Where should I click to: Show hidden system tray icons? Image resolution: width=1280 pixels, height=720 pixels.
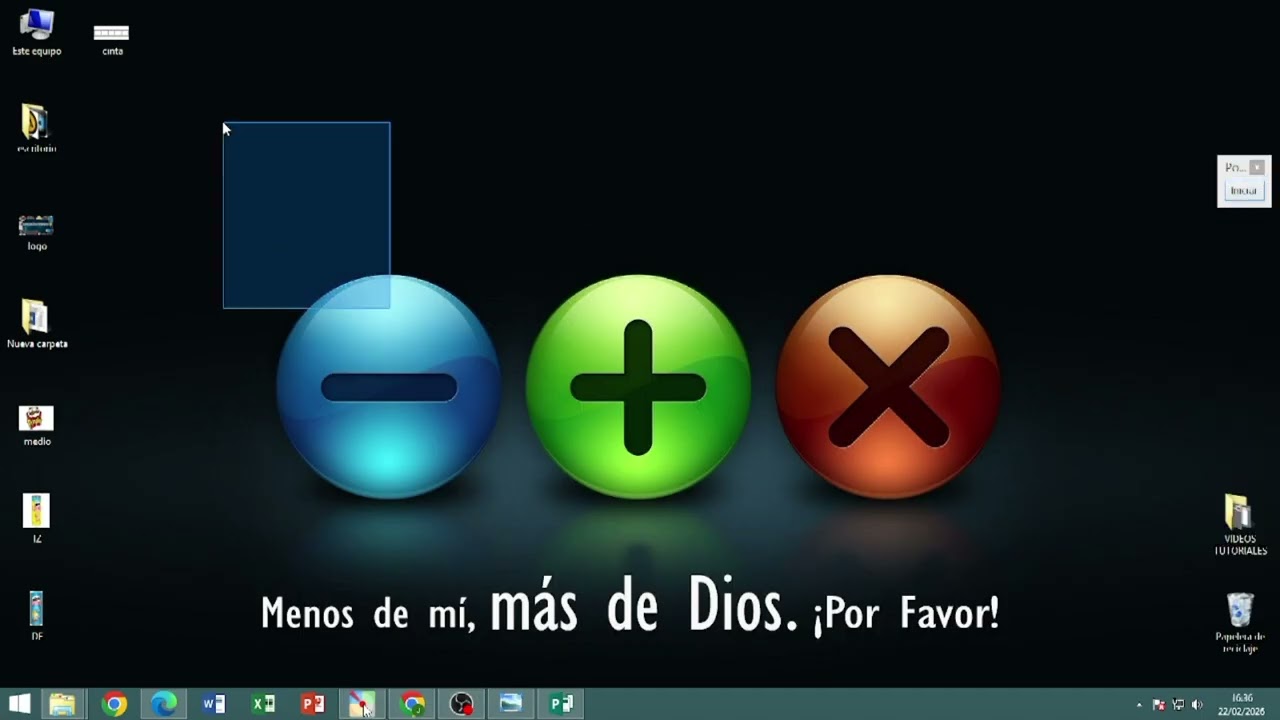(x=1138, y=705)
